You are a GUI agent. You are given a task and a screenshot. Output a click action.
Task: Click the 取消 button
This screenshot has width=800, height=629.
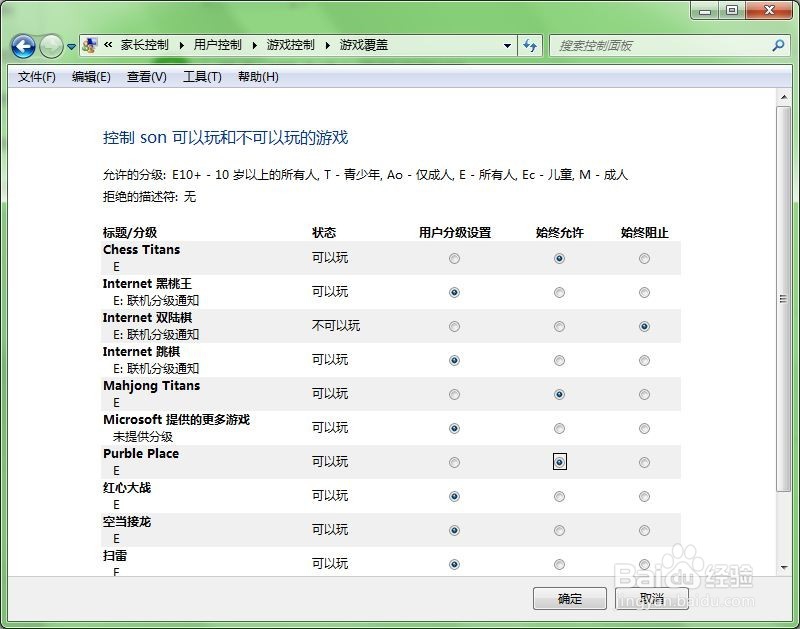pos(652,598)
